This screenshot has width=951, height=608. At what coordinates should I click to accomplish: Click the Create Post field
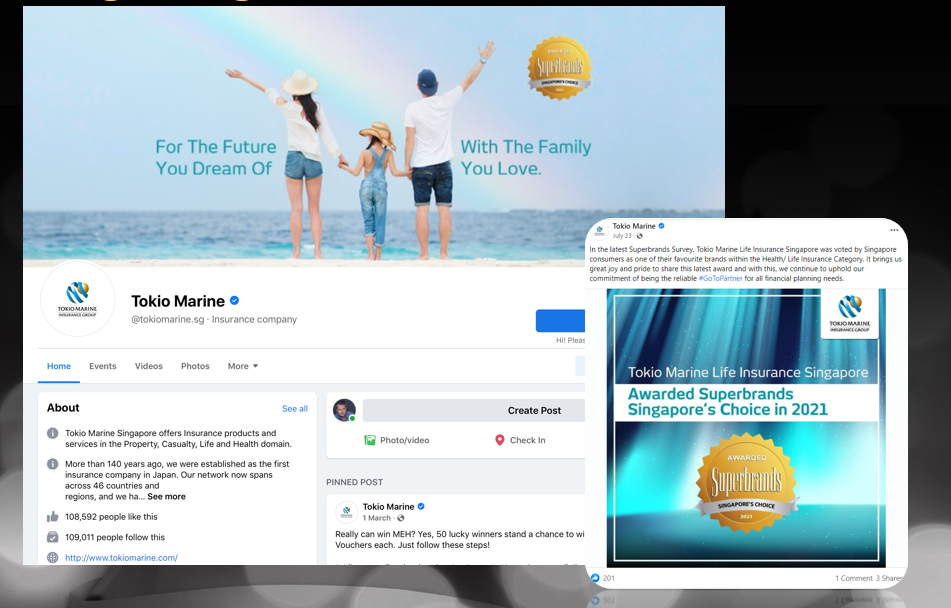click(x=474, y=410)
